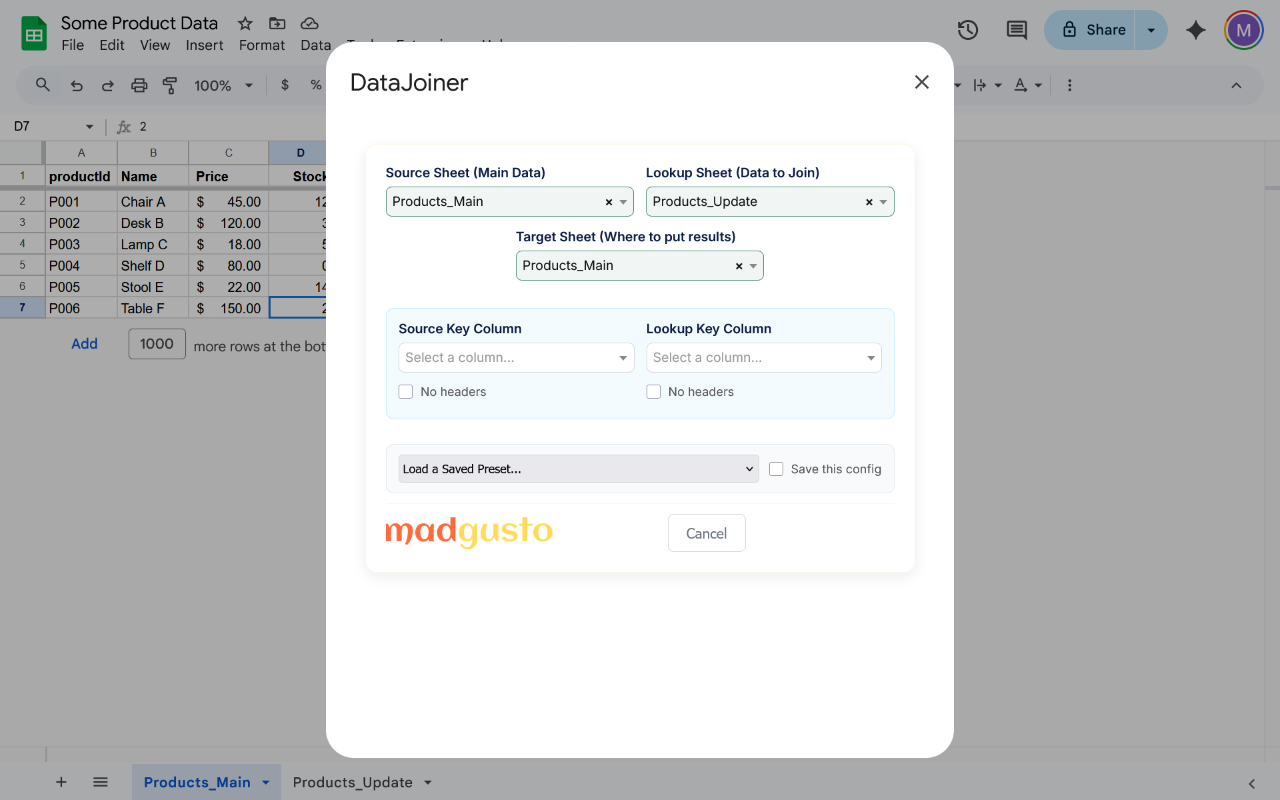Click the Gemini sparkle icon

point(1195,30)
